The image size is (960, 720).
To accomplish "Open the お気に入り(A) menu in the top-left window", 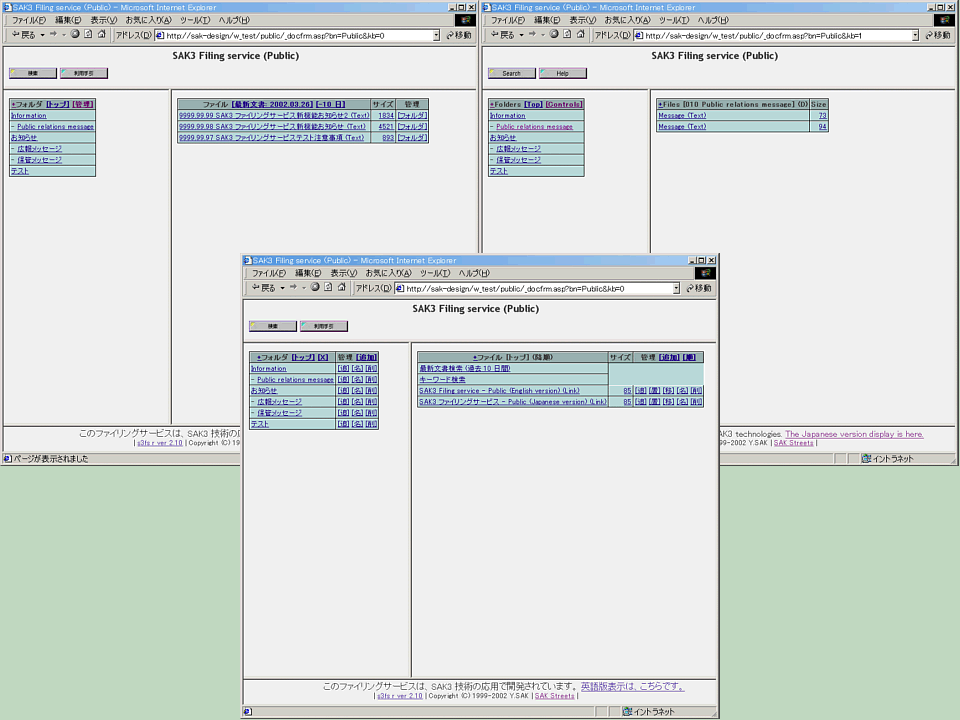I will [148, 20].
